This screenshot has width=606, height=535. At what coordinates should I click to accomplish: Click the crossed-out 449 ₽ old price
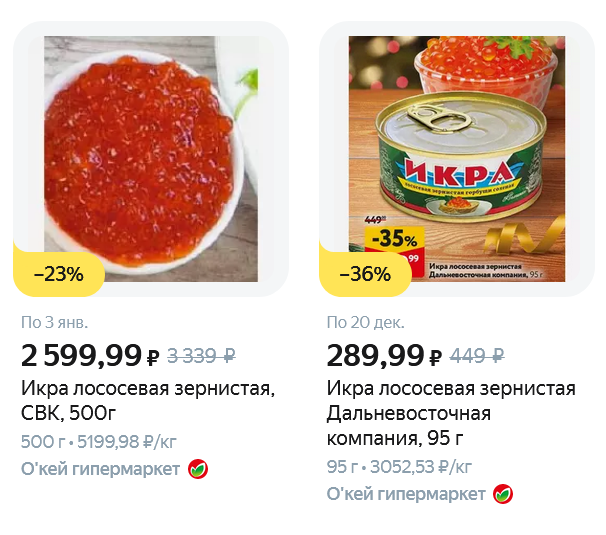coord(477,356)
